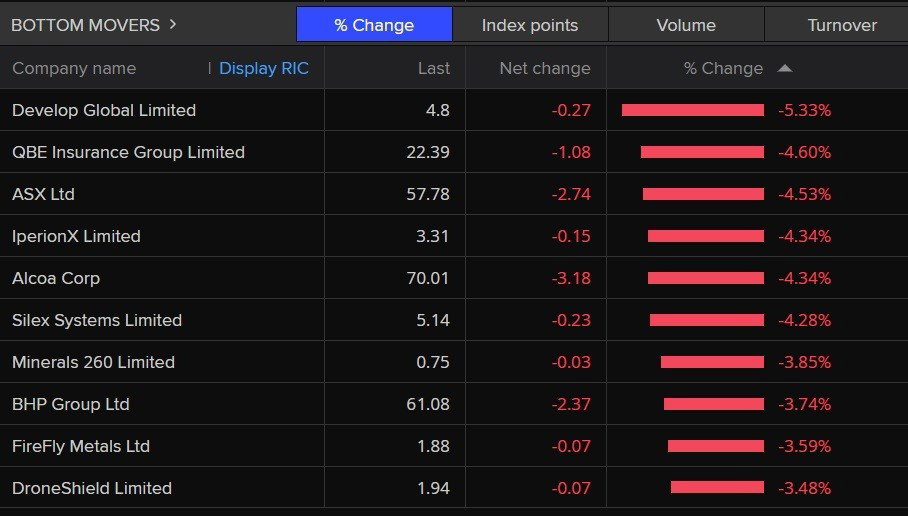
Task: Select DroneShield Limited row
Action: point(454,488)
